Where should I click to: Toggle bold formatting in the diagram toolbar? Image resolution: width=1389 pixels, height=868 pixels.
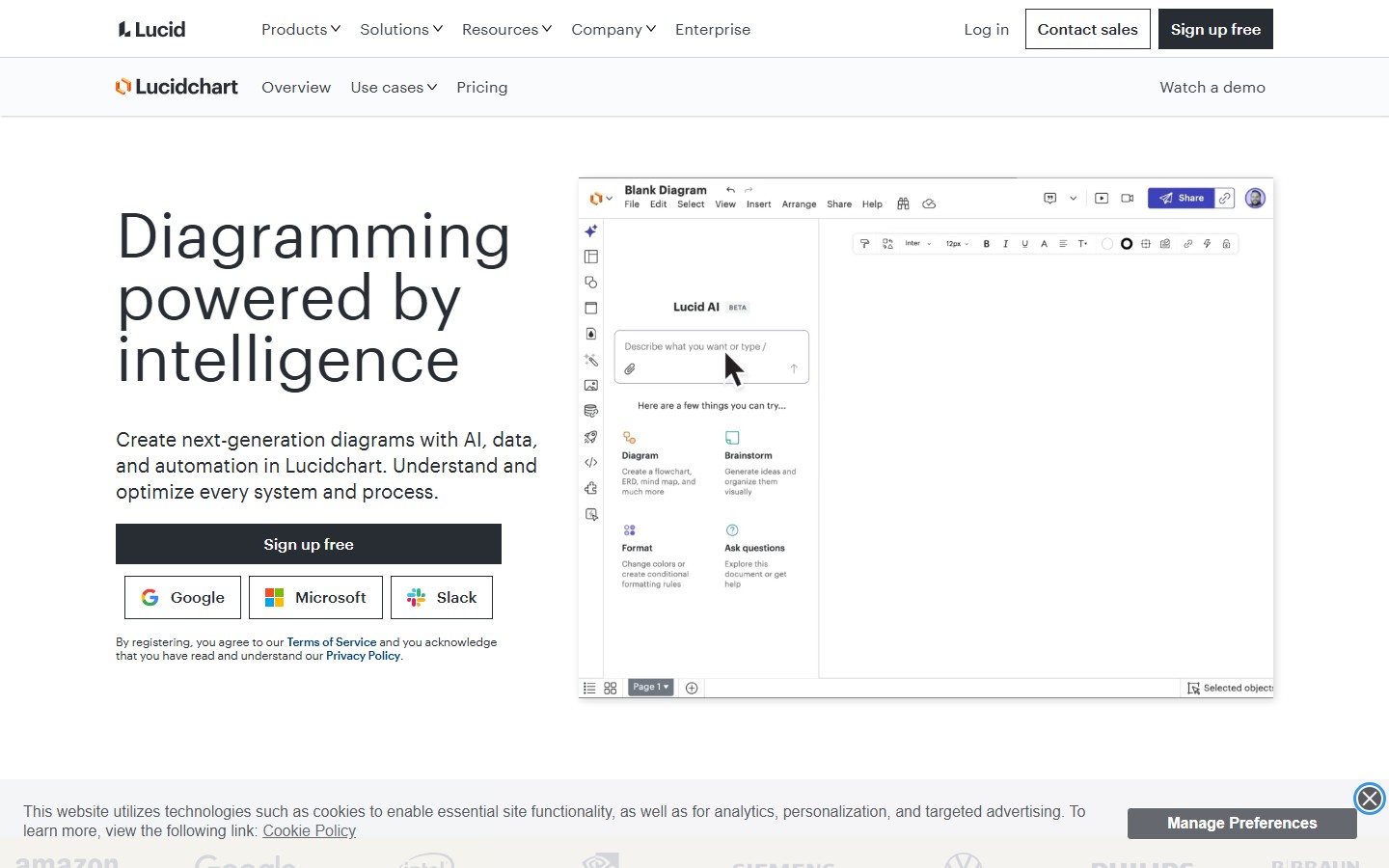pos(986,244)
